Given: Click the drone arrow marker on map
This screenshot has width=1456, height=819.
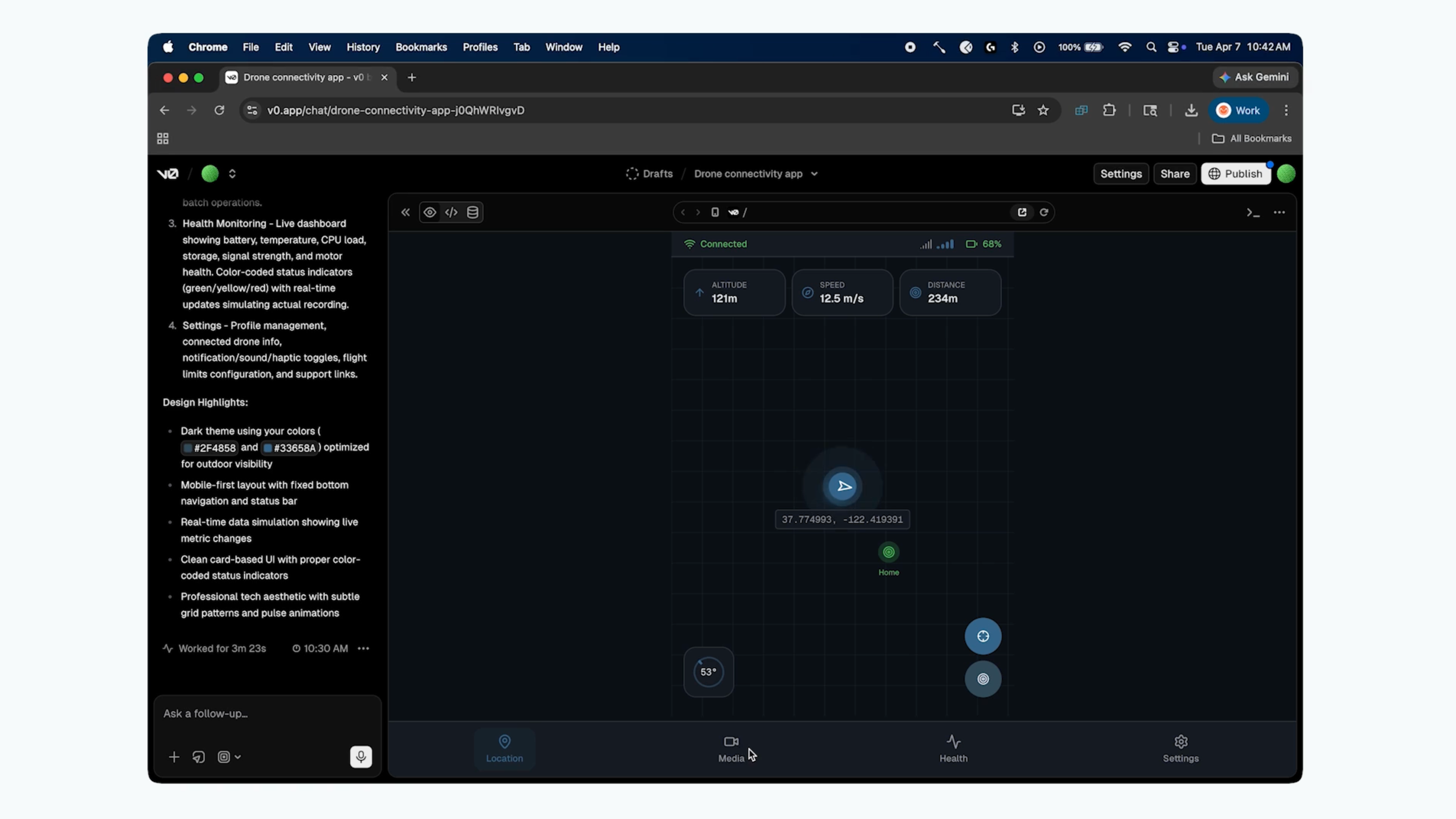Looking at the screenshot, I should point(843,486).
